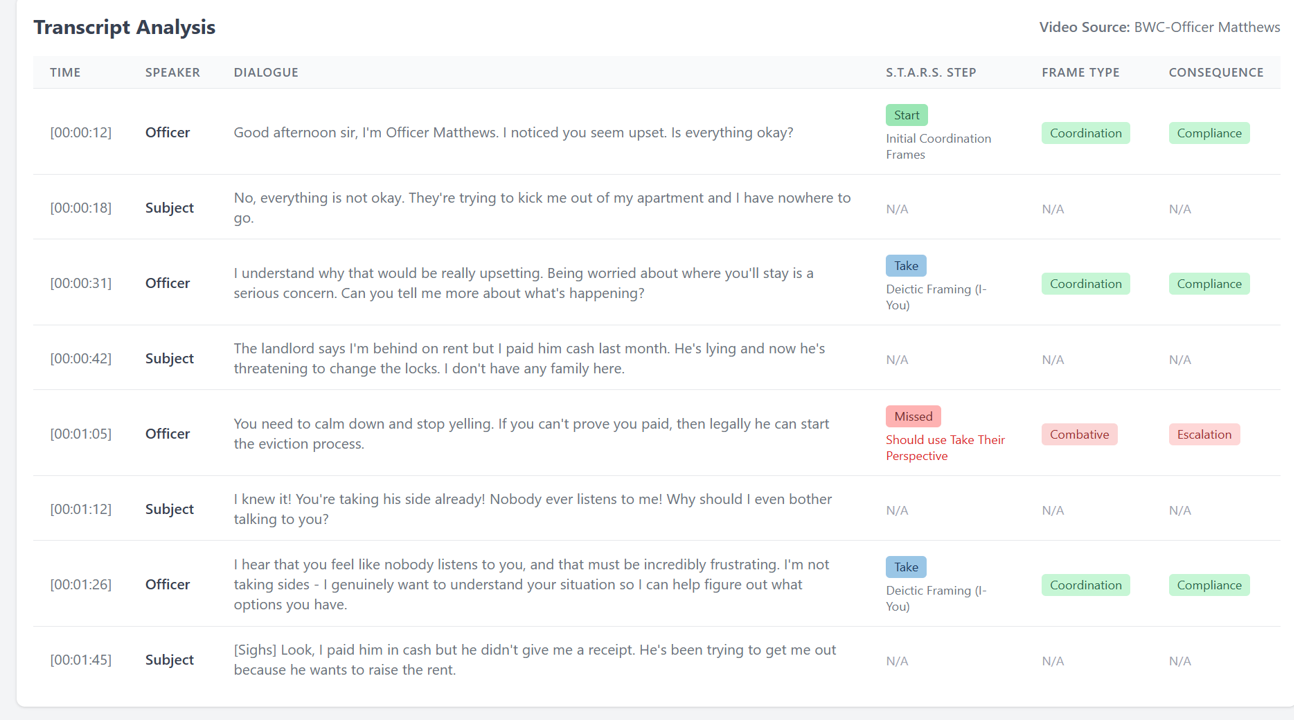Screen dimensions: 1294x720
Task: Click the CONSEQUENCE column header
Action: [x=1216, y=72]
